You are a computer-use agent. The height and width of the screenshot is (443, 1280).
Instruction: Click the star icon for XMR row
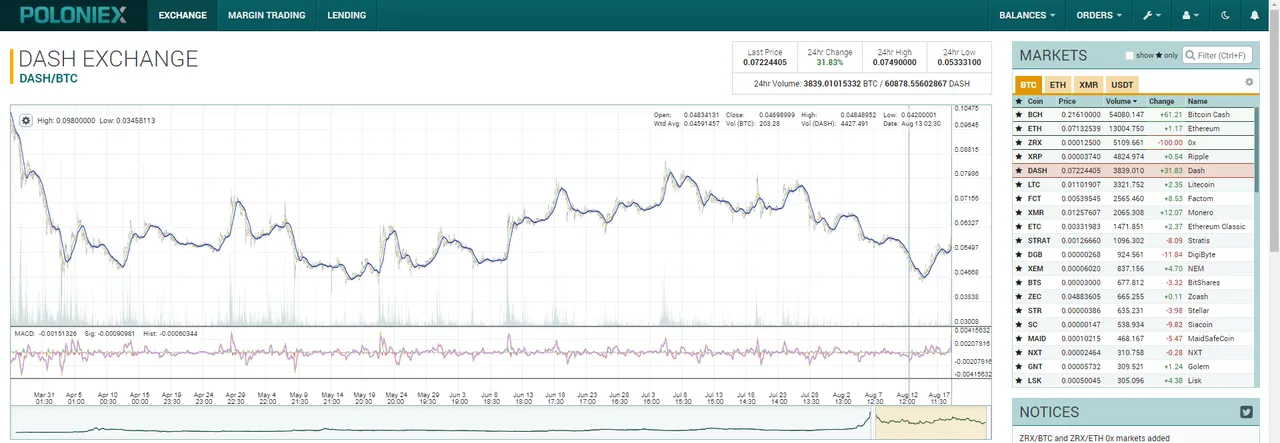tap(1019, 213)
